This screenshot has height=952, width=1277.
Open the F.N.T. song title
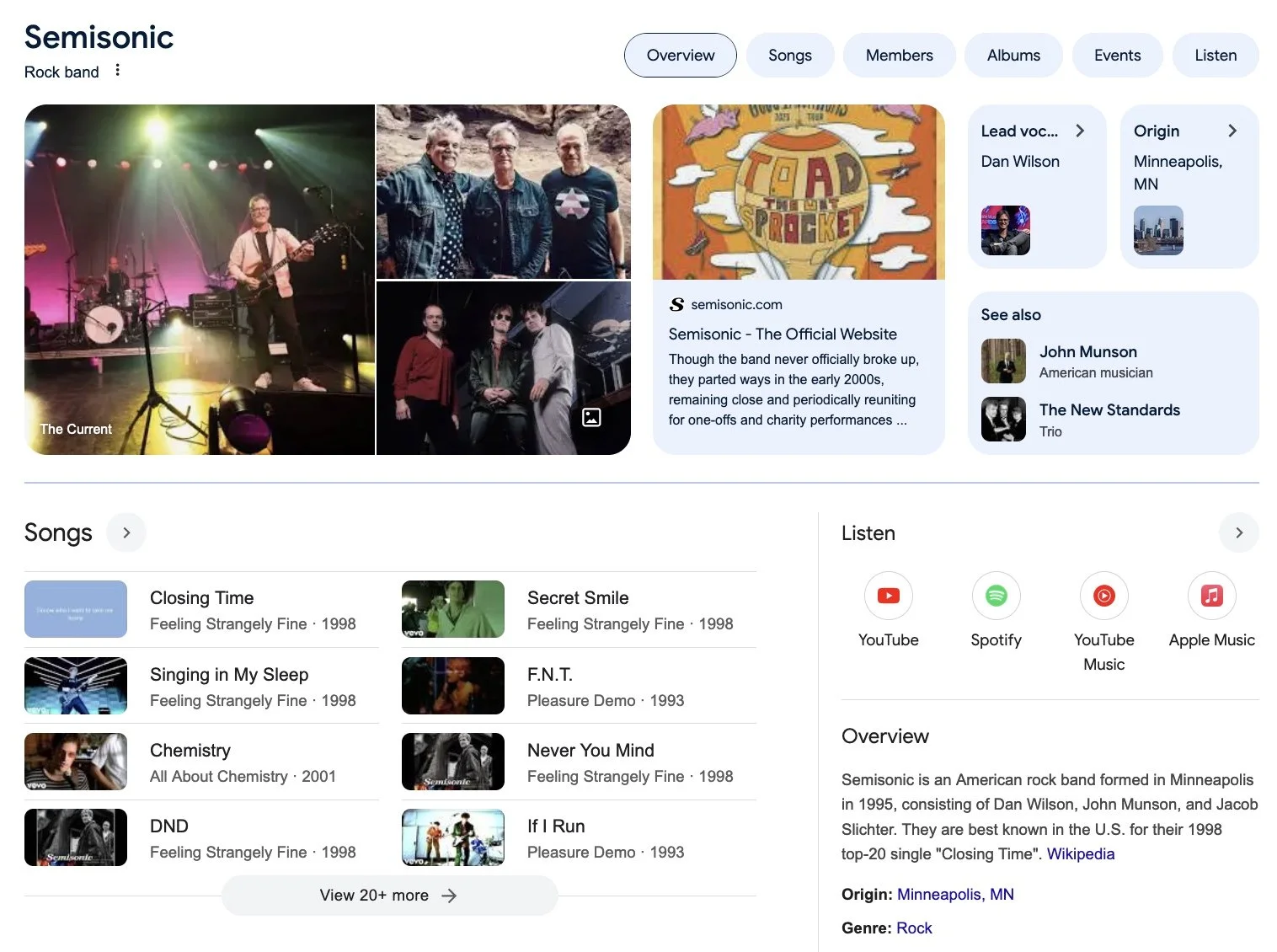550,674
